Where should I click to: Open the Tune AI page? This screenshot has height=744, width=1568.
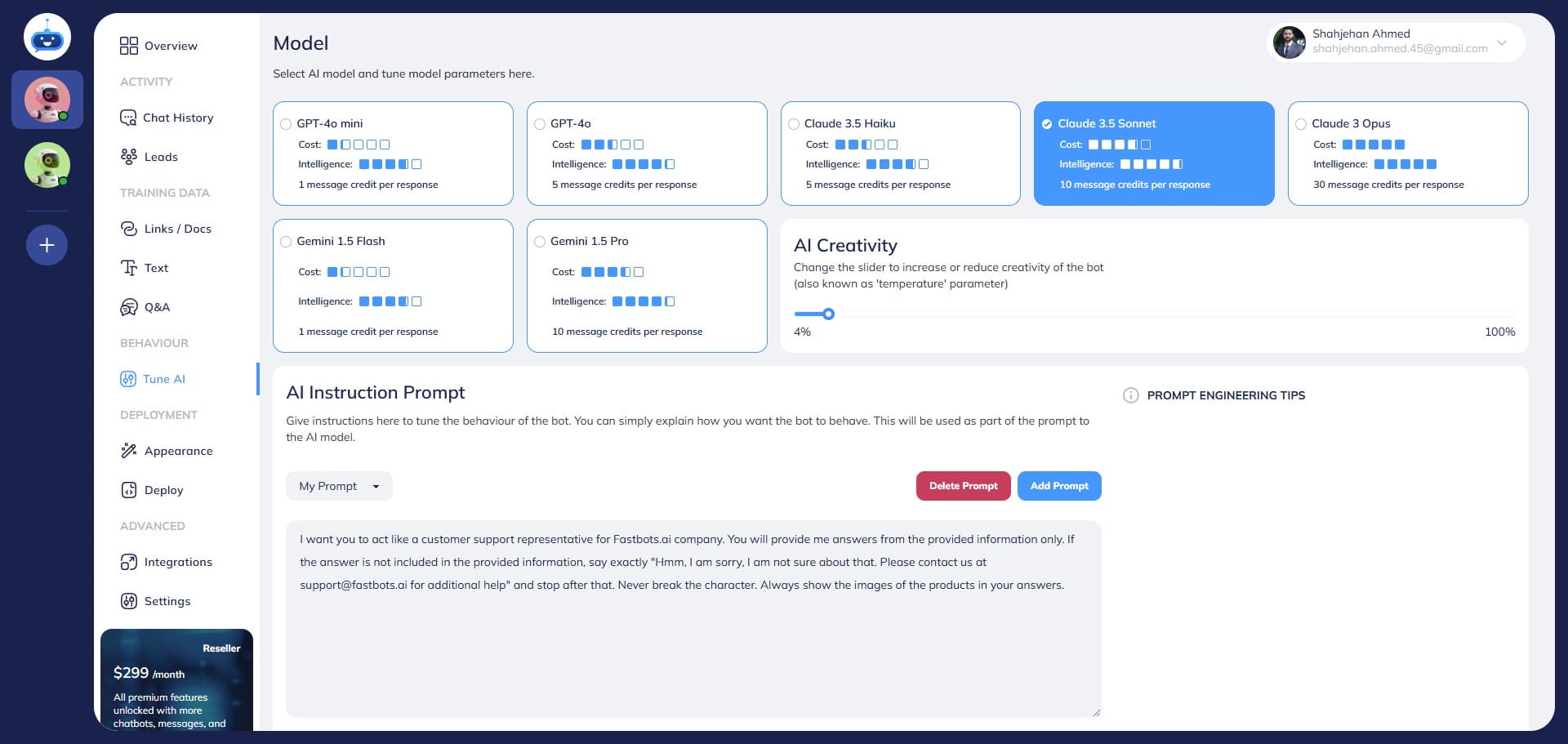164,379
